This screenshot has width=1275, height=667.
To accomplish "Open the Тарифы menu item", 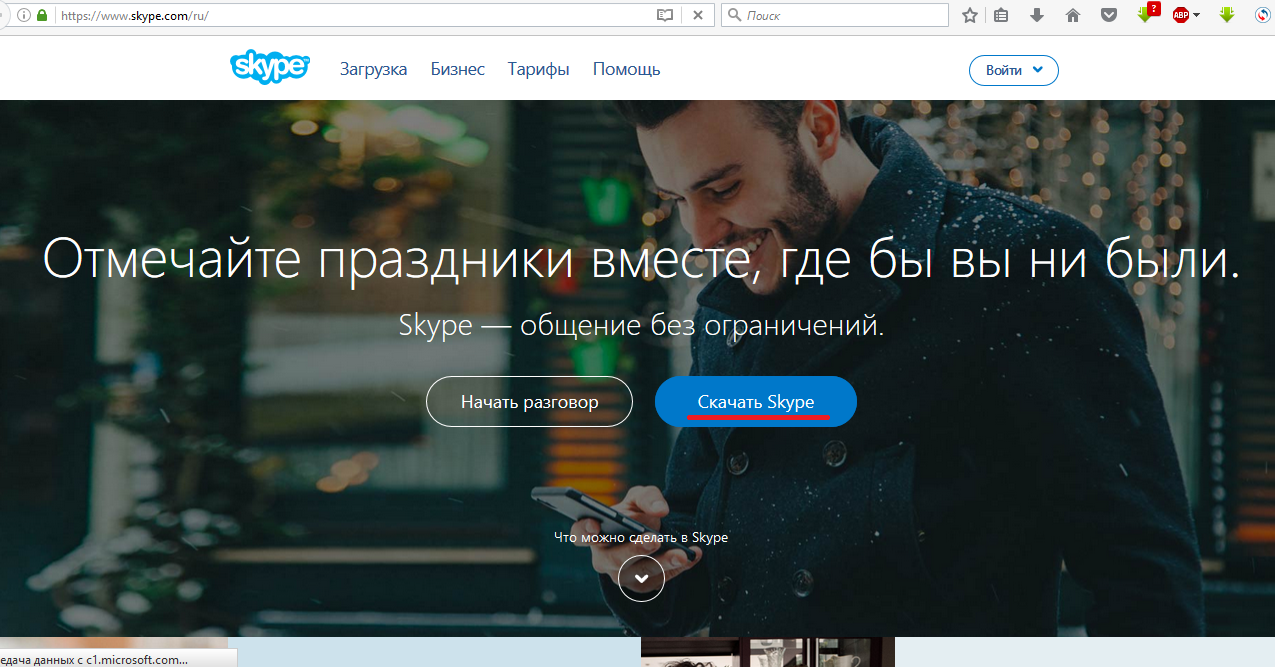I will click(x=538, y=69).
